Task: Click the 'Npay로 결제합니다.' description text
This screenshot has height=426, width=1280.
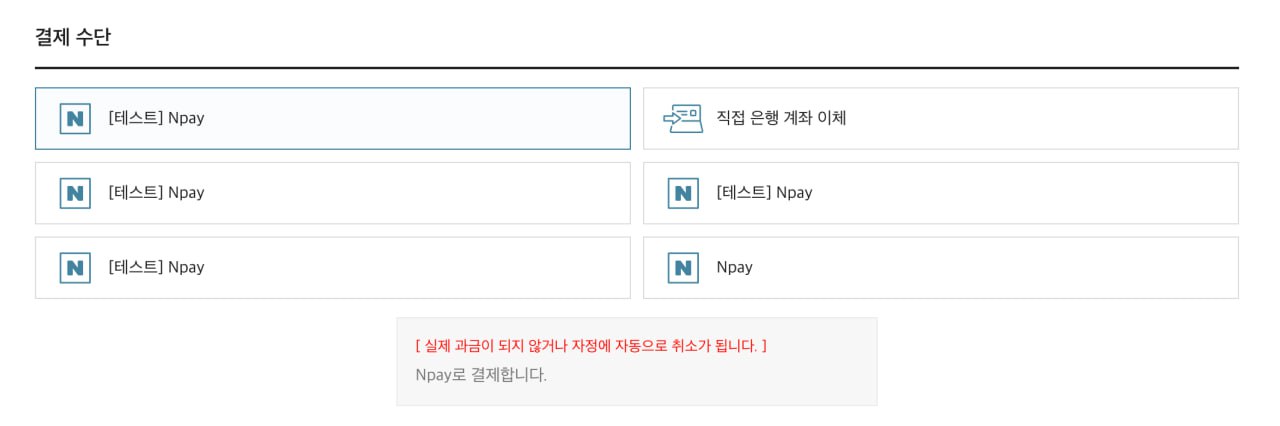Action: click(481, 376)
